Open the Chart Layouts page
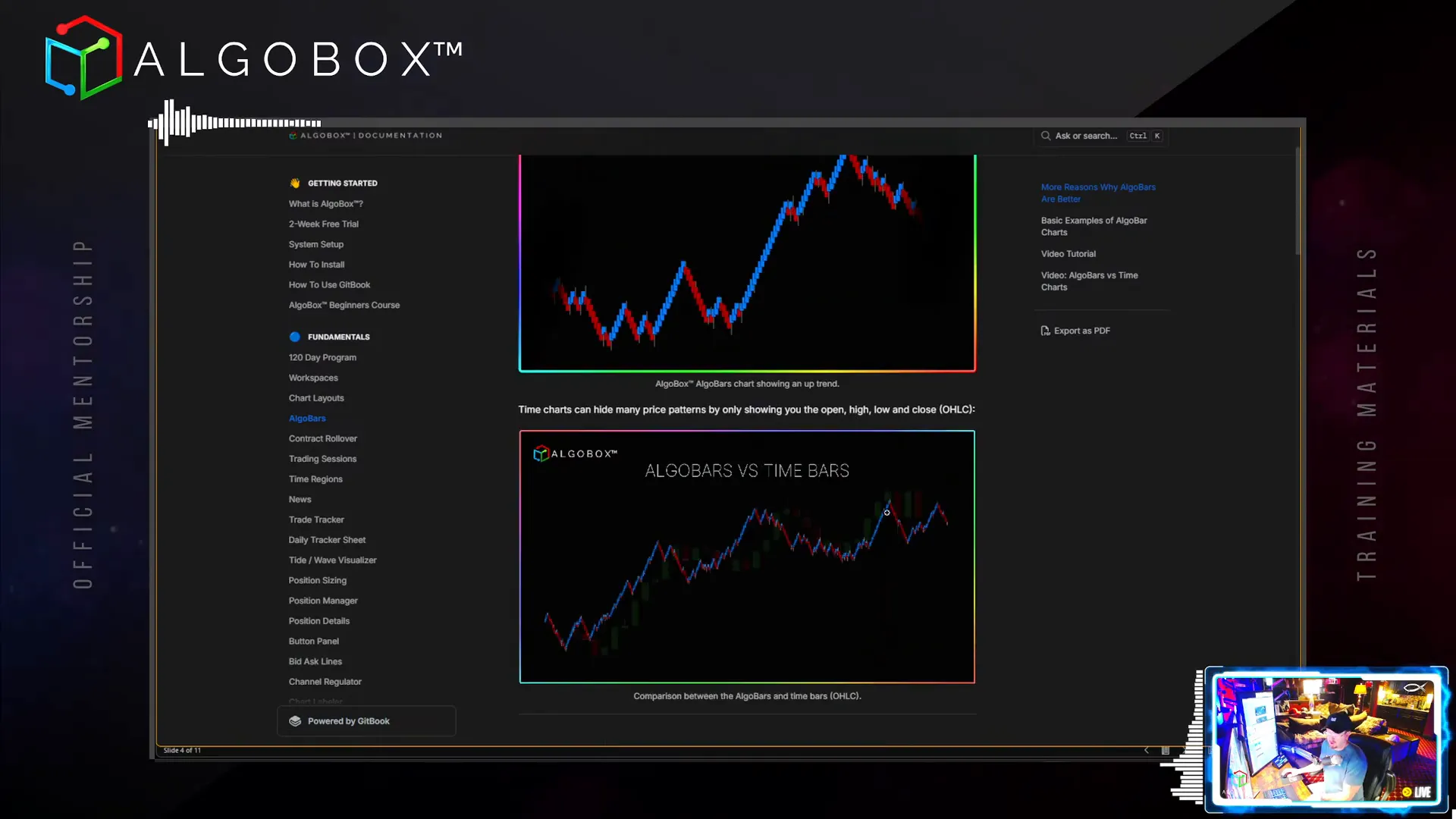Screen dimensions: 1456x819 pyautogui.click(x=316, y=398)
